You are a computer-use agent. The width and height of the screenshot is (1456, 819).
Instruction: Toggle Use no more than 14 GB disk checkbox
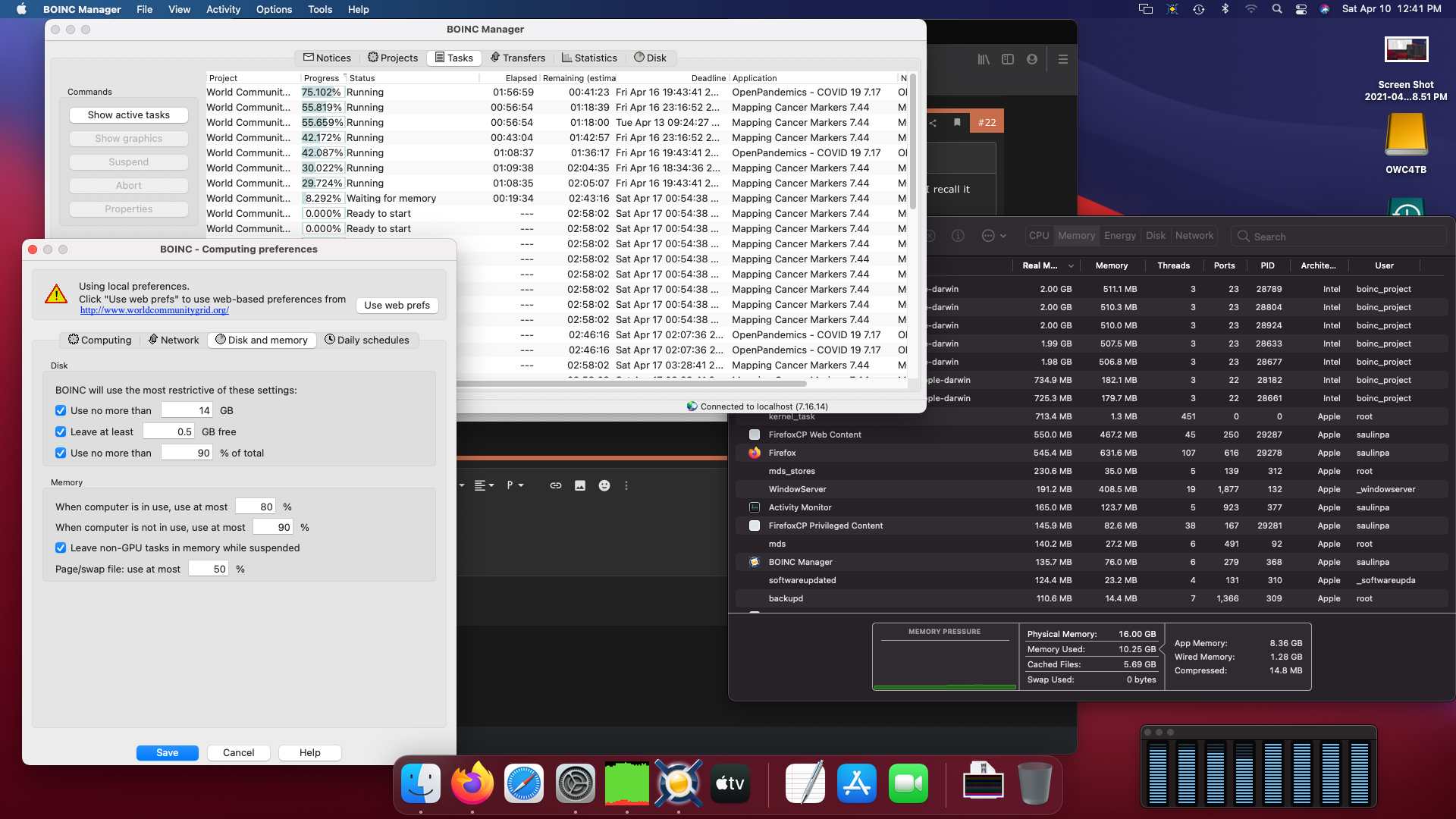pyautogui.click(x=61, y=410)
